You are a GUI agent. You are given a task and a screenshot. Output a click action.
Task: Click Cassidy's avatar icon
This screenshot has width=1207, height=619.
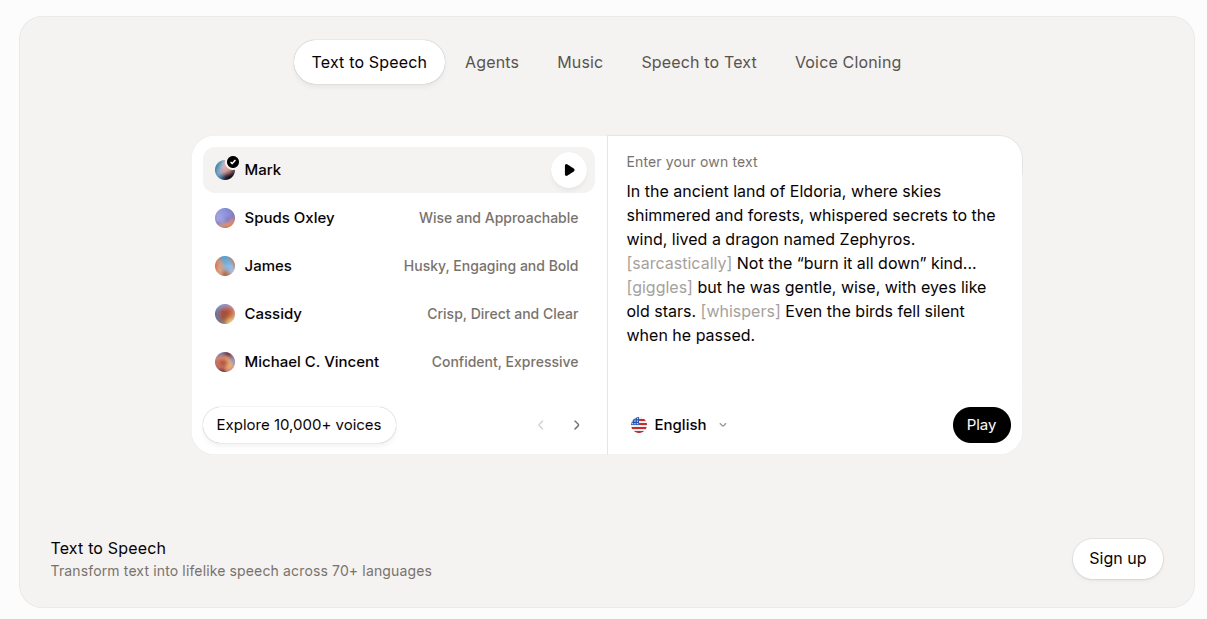click(x=225, y=314)
